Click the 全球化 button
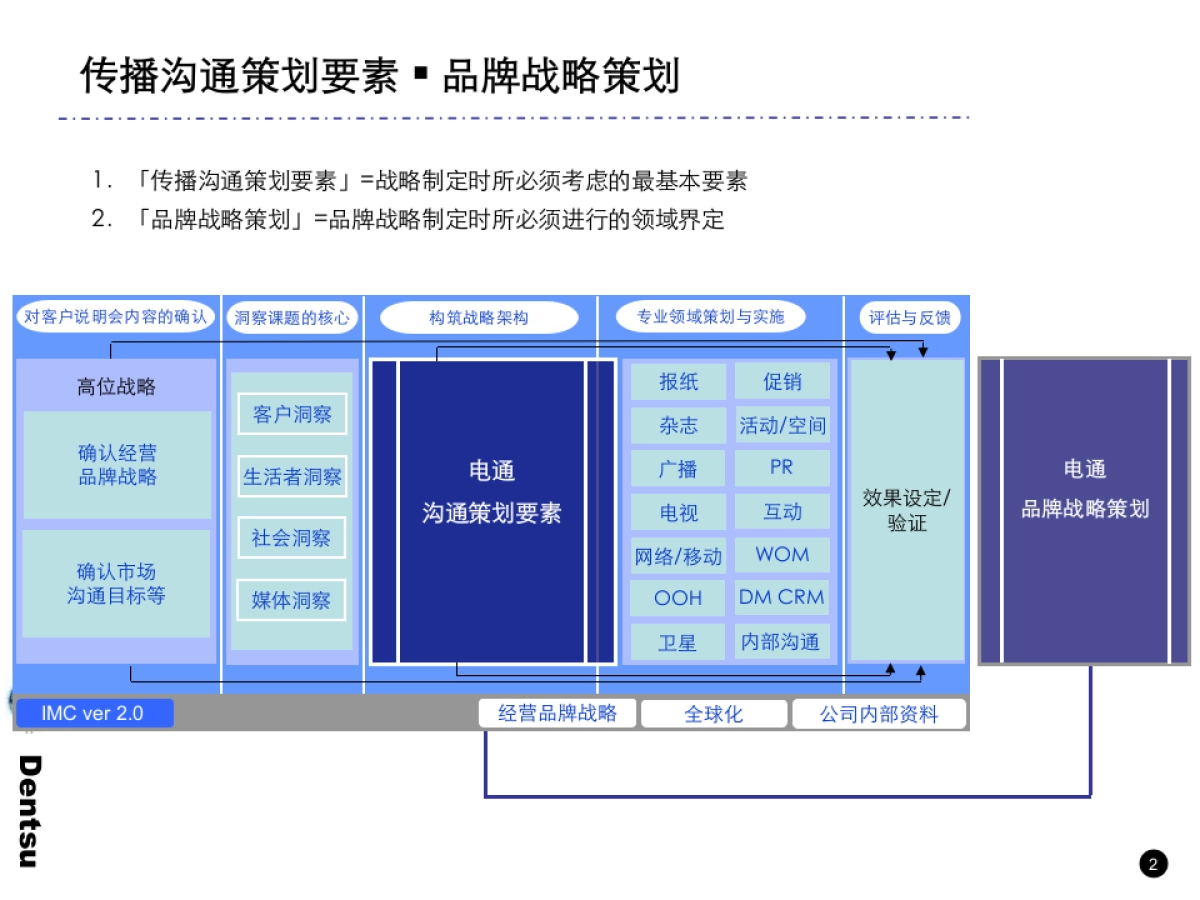The image size is (1200, 900). (715, 713)
